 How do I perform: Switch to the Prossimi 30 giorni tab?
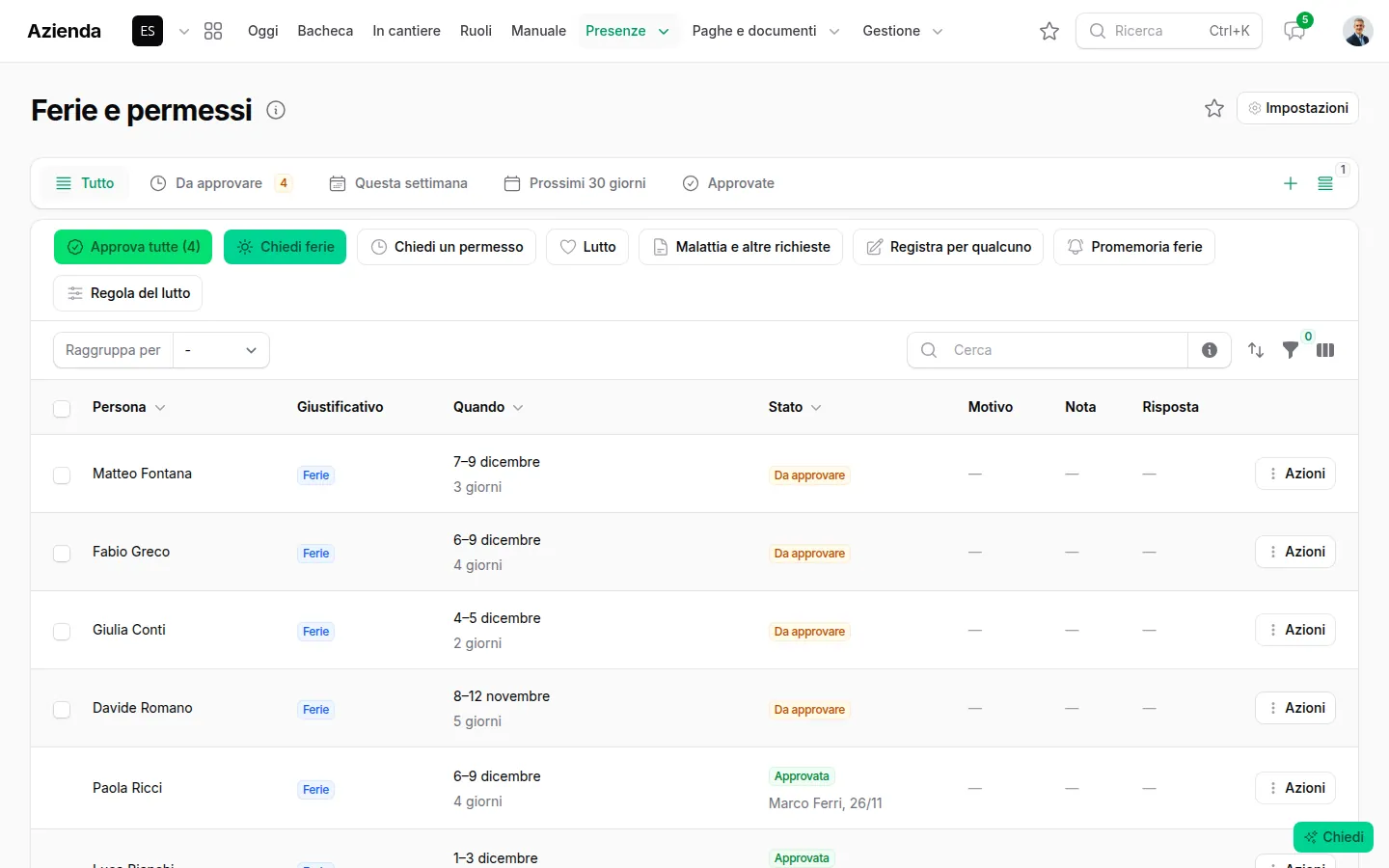tap(575, 183)
